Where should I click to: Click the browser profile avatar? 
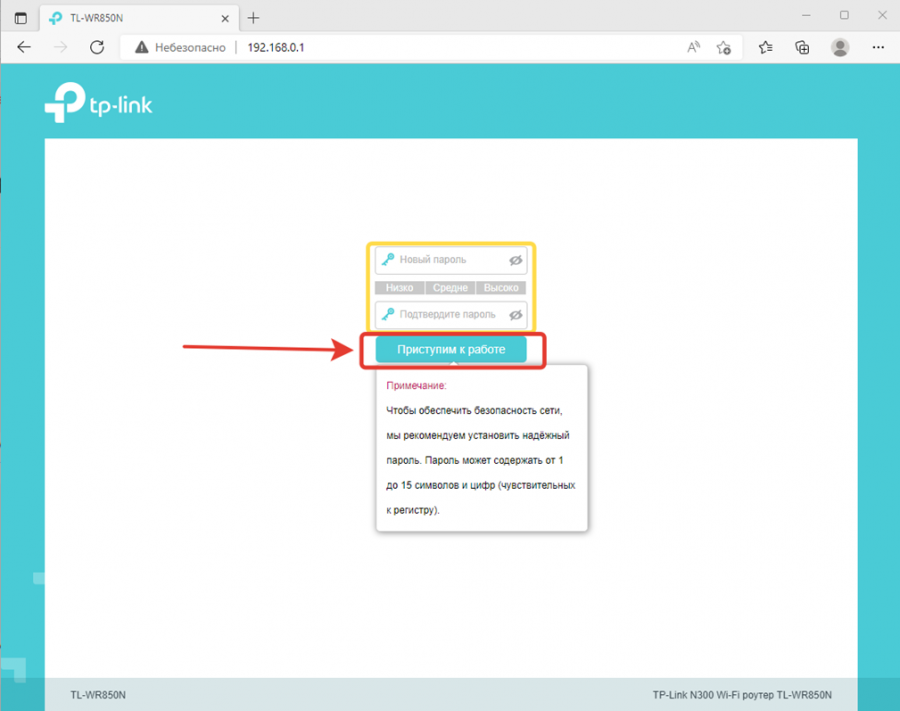(840, 47)
